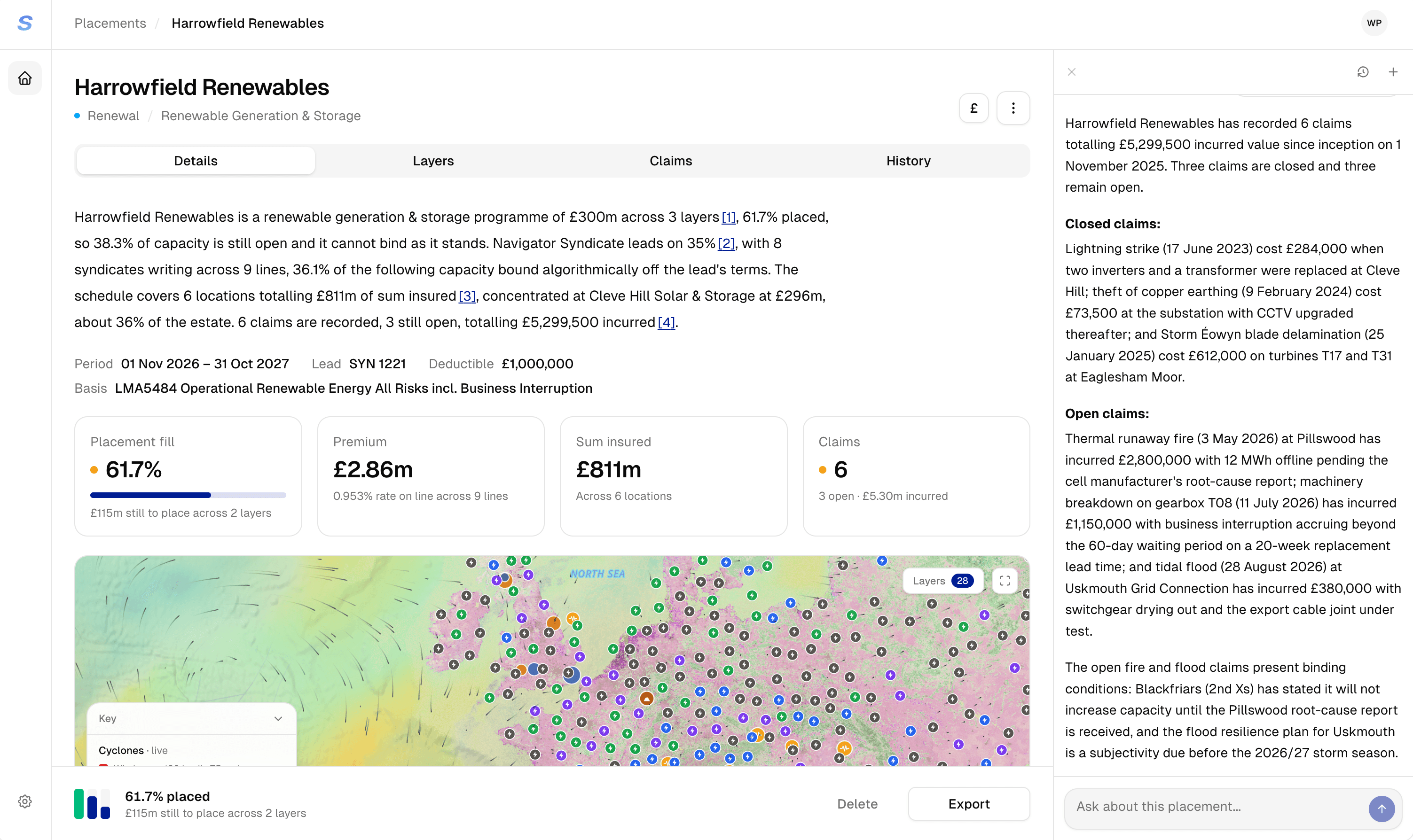Click the S logo in the sidebar
1413x840 pixels.
click(x=25, y=23)
